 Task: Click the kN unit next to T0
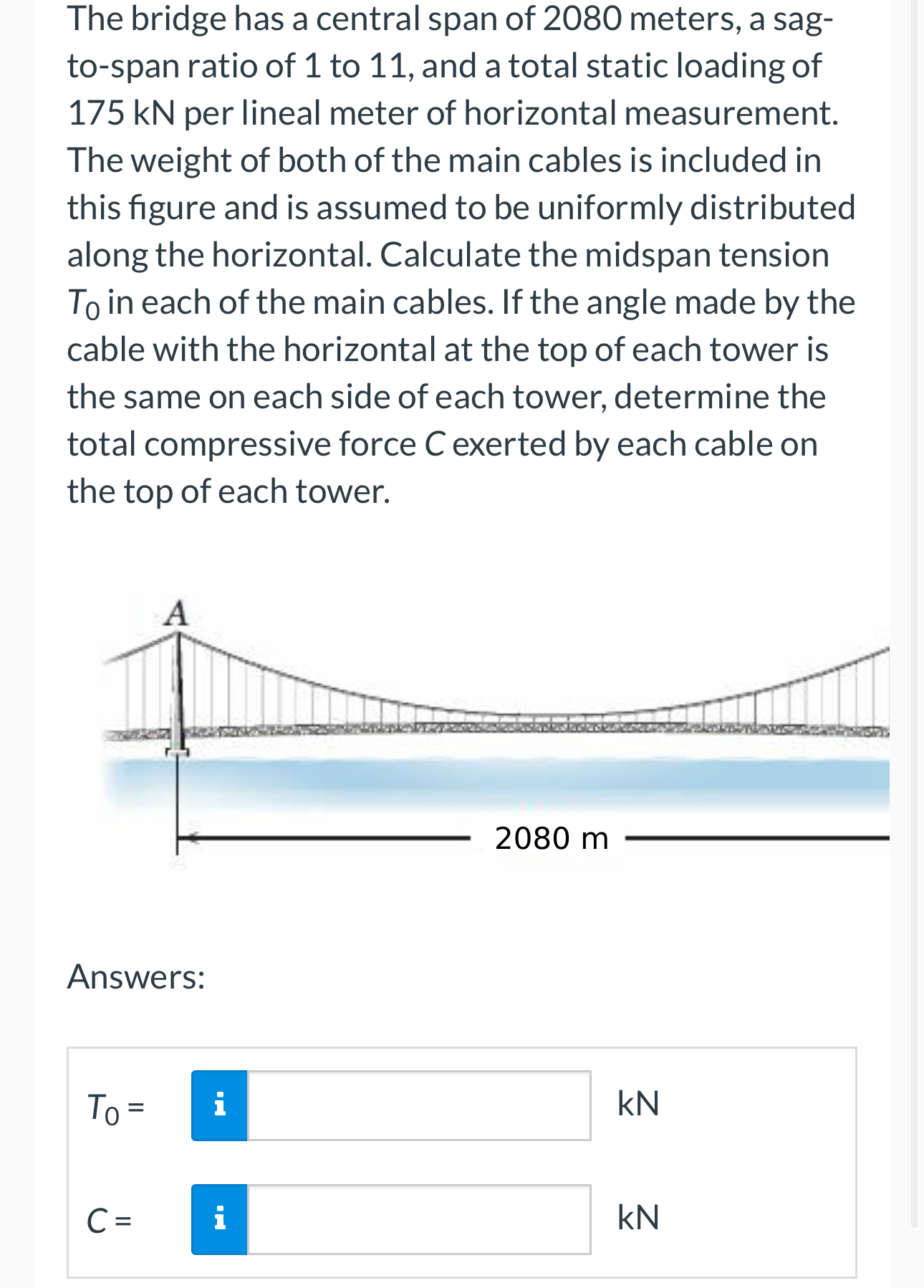tap(637, 1104)
